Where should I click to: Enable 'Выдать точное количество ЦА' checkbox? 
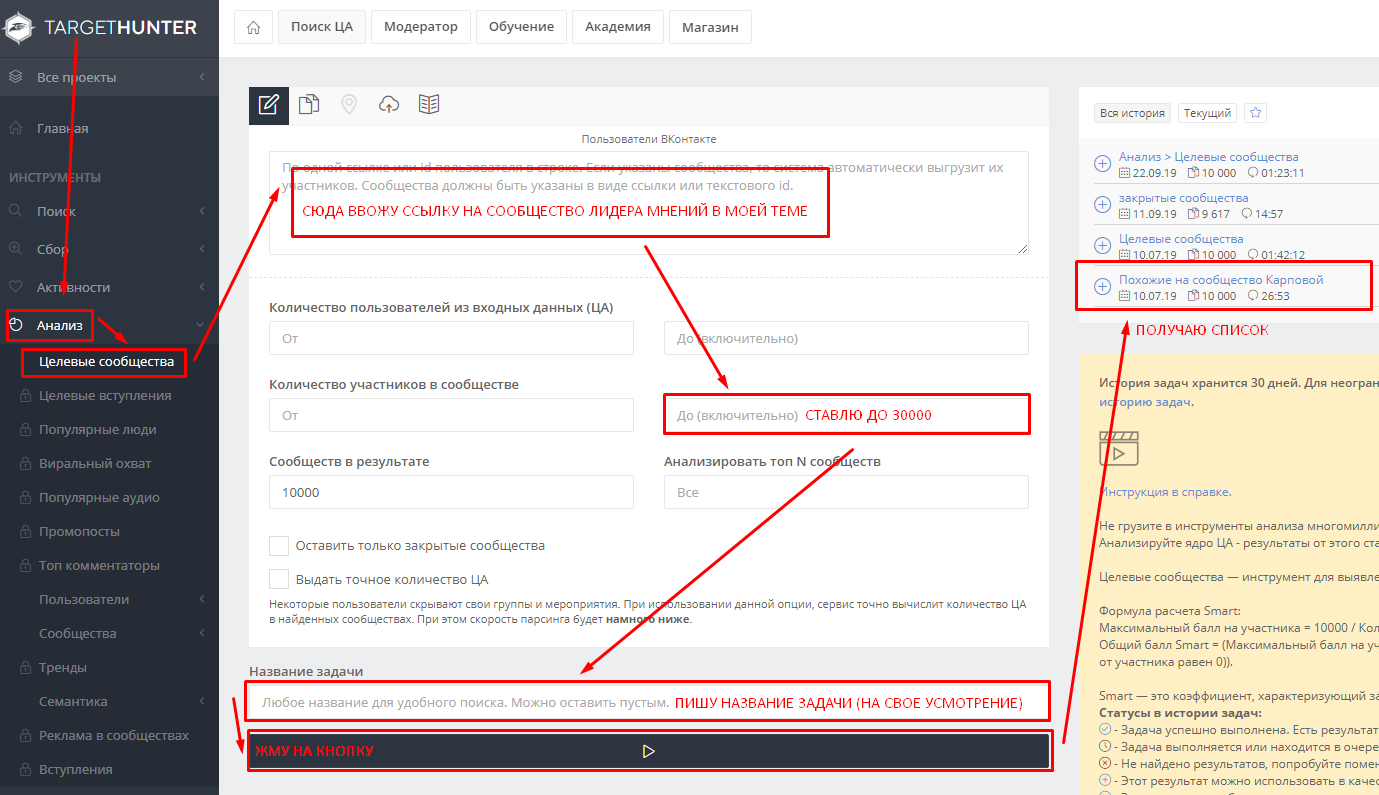[x=279, y=579]
